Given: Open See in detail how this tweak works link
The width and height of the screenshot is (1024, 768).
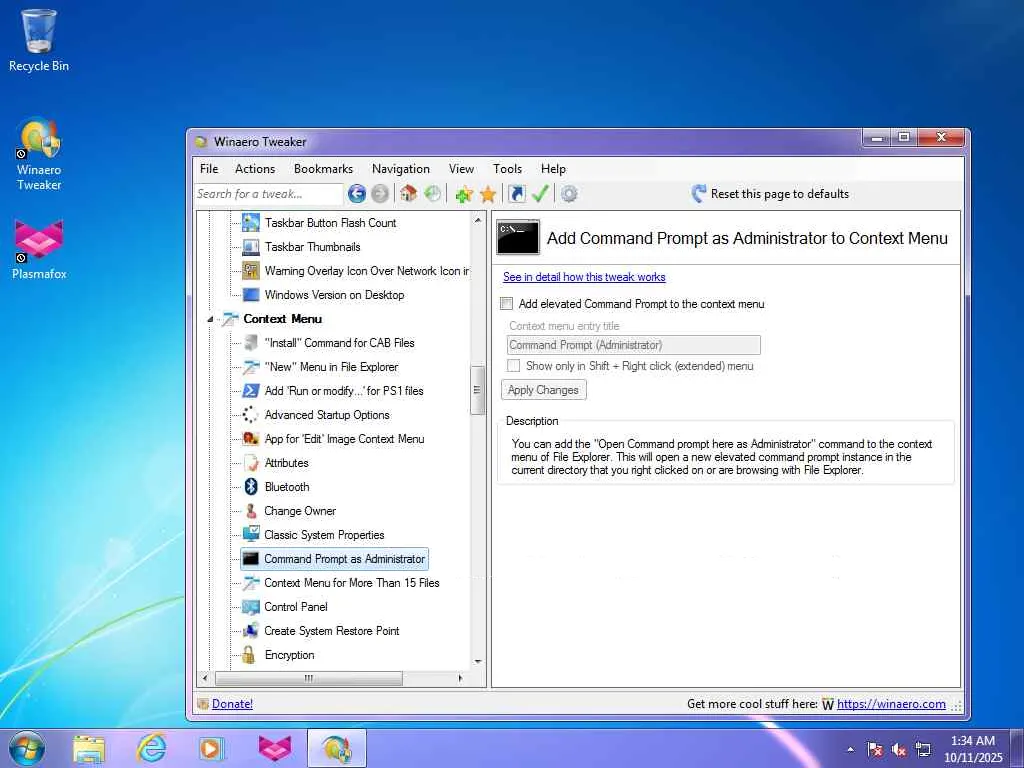Looking at the screenshot, I should point(584,277).
